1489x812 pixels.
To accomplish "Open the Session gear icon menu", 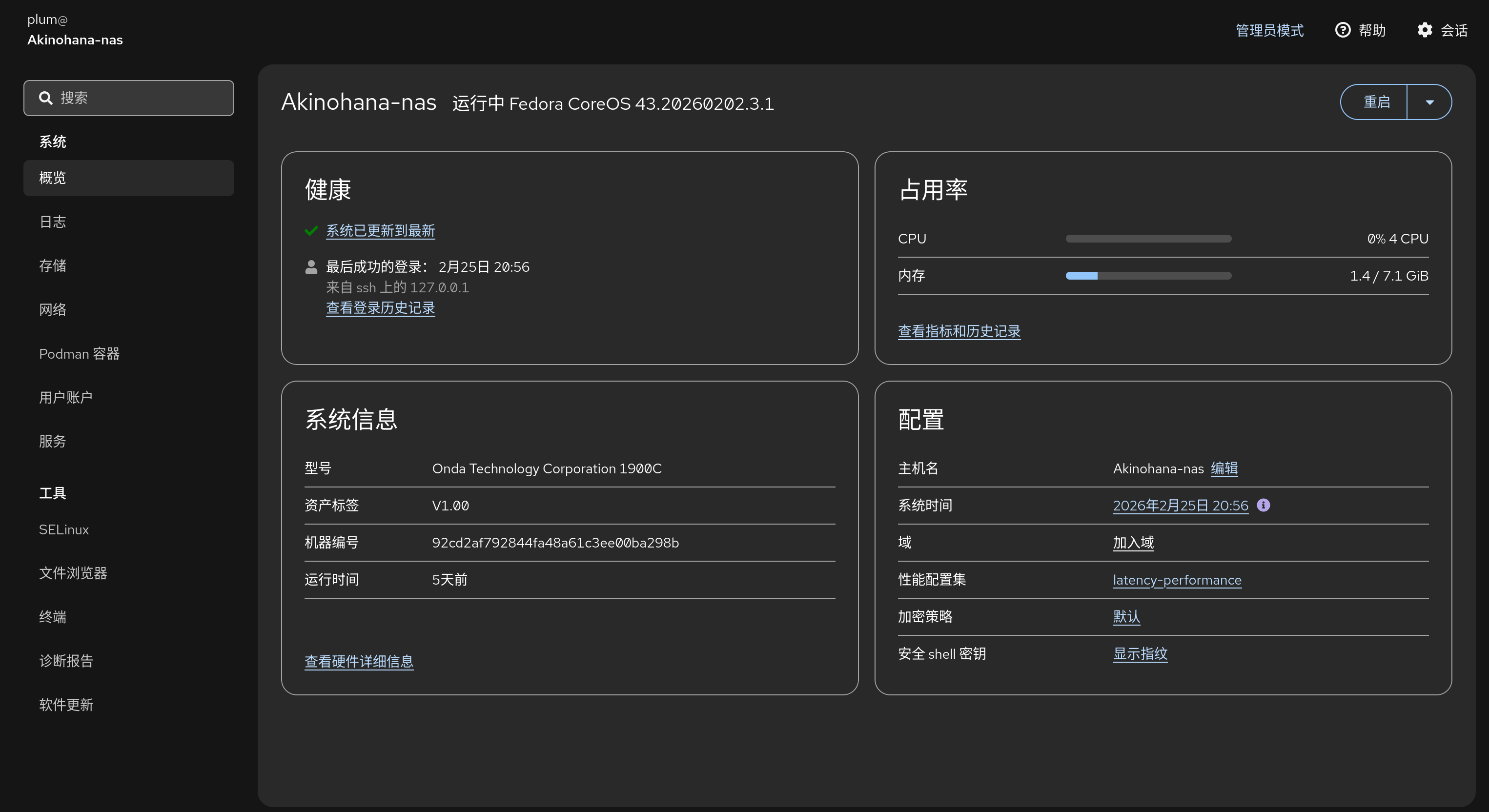I will (x=1426, y=29).
